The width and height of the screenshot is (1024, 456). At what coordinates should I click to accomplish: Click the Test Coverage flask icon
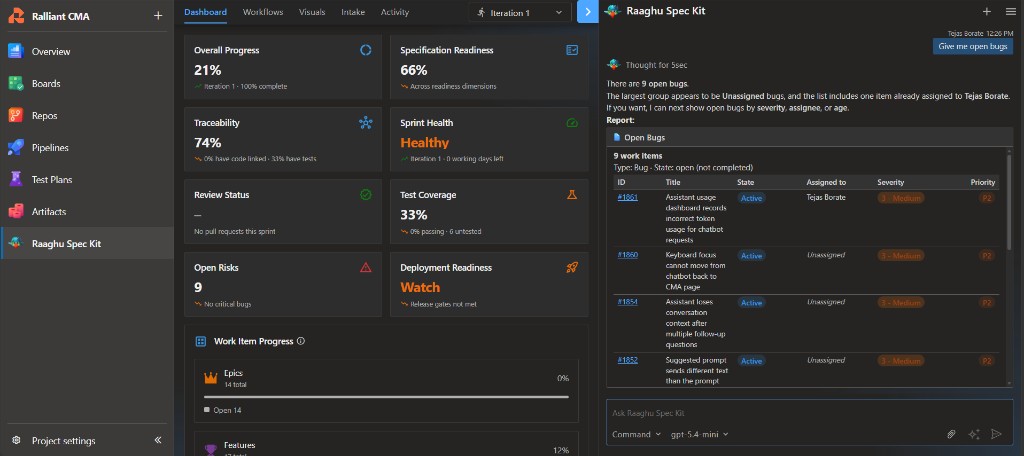click(x=572, y=195)
